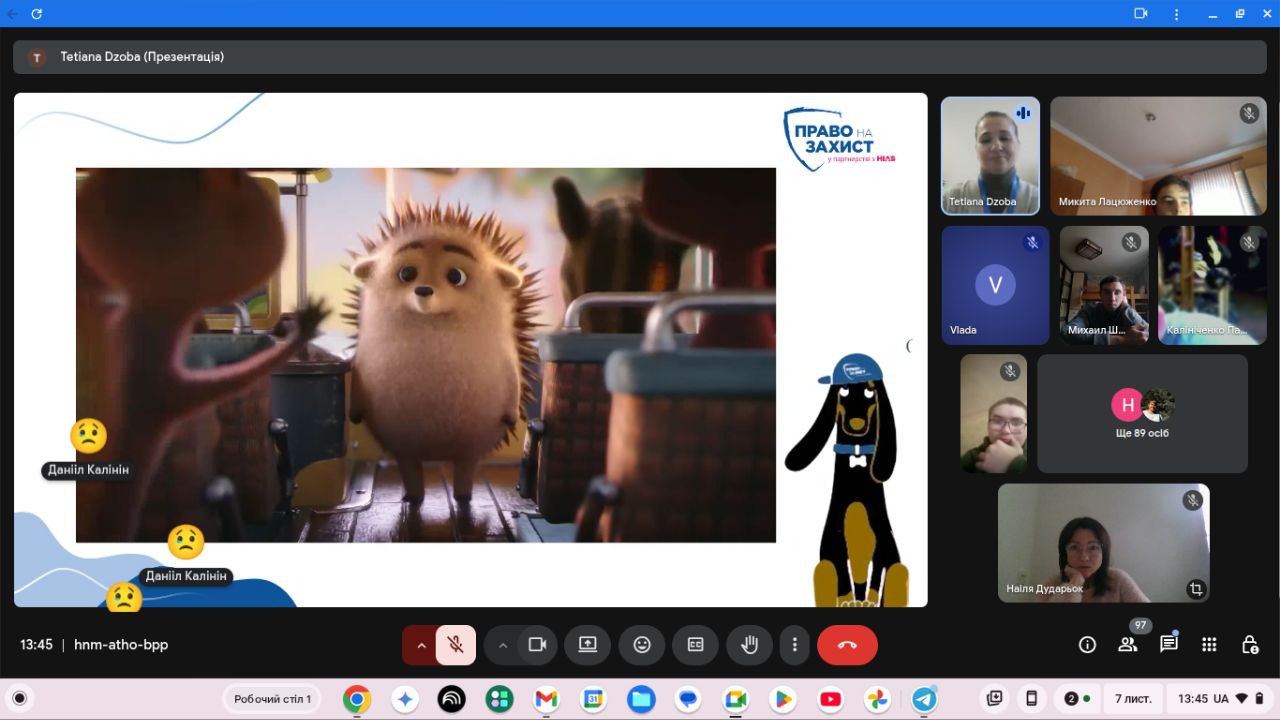Click crop icon on Наіля Дударьок tile
Screen dimensions: 1280x720
pyautogui.click(x=1195, y=589)
